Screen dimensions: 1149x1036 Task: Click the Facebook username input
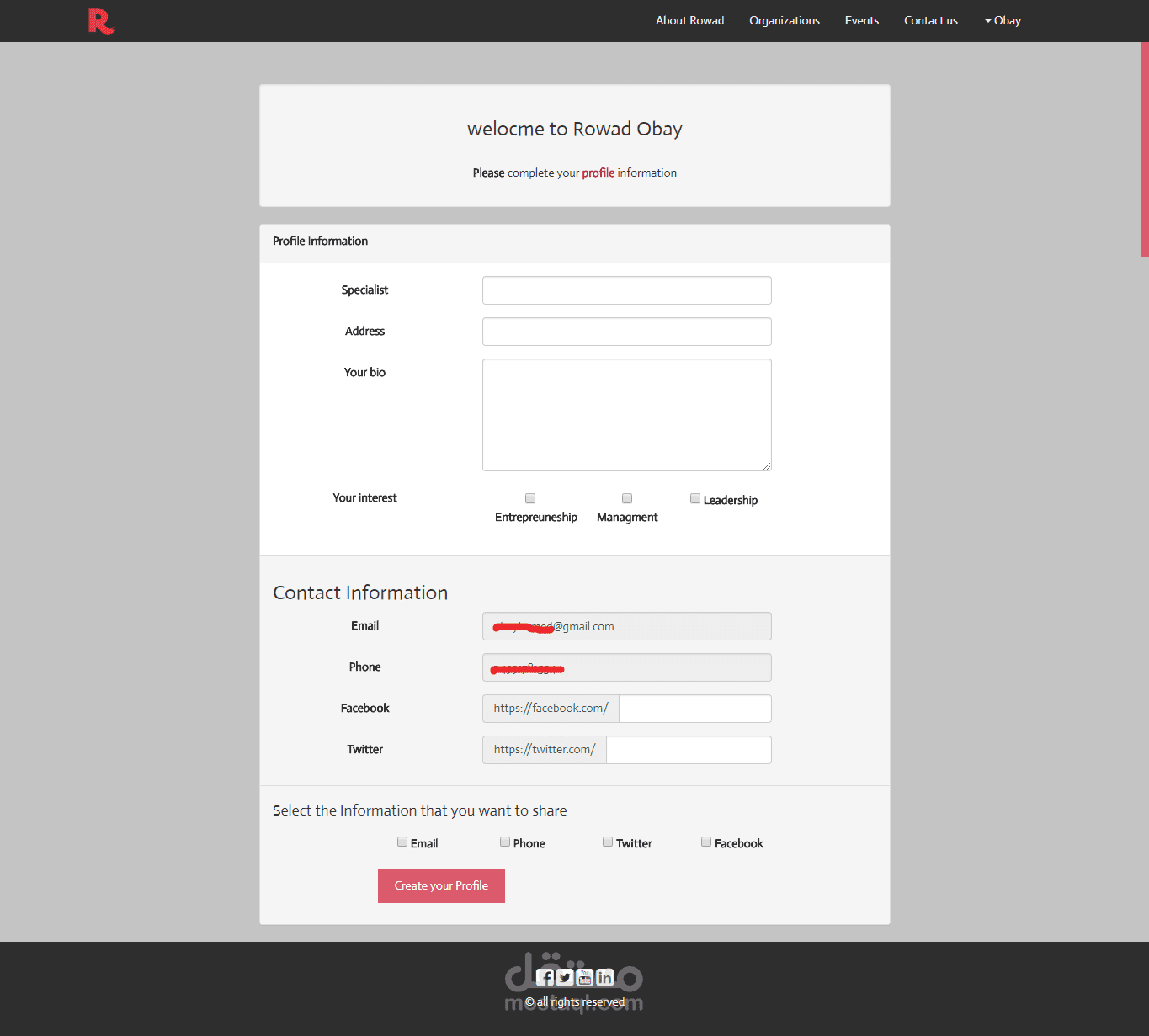pyautogui.click(x=695, y=709)
